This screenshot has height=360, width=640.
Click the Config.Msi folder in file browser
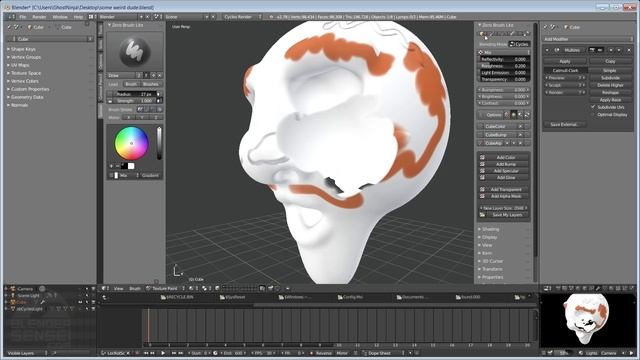pos(350,297)
